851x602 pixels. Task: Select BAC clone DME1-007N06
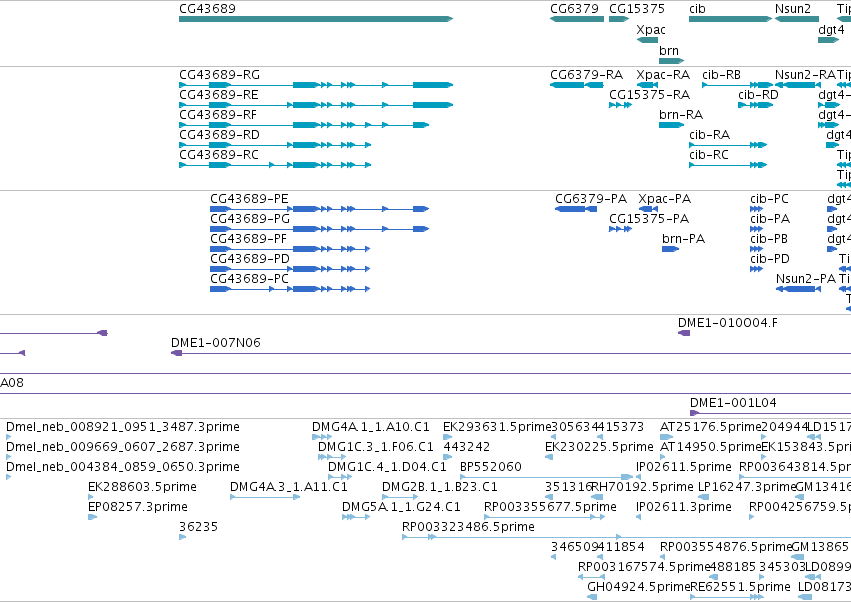click(x=511, y=353)
